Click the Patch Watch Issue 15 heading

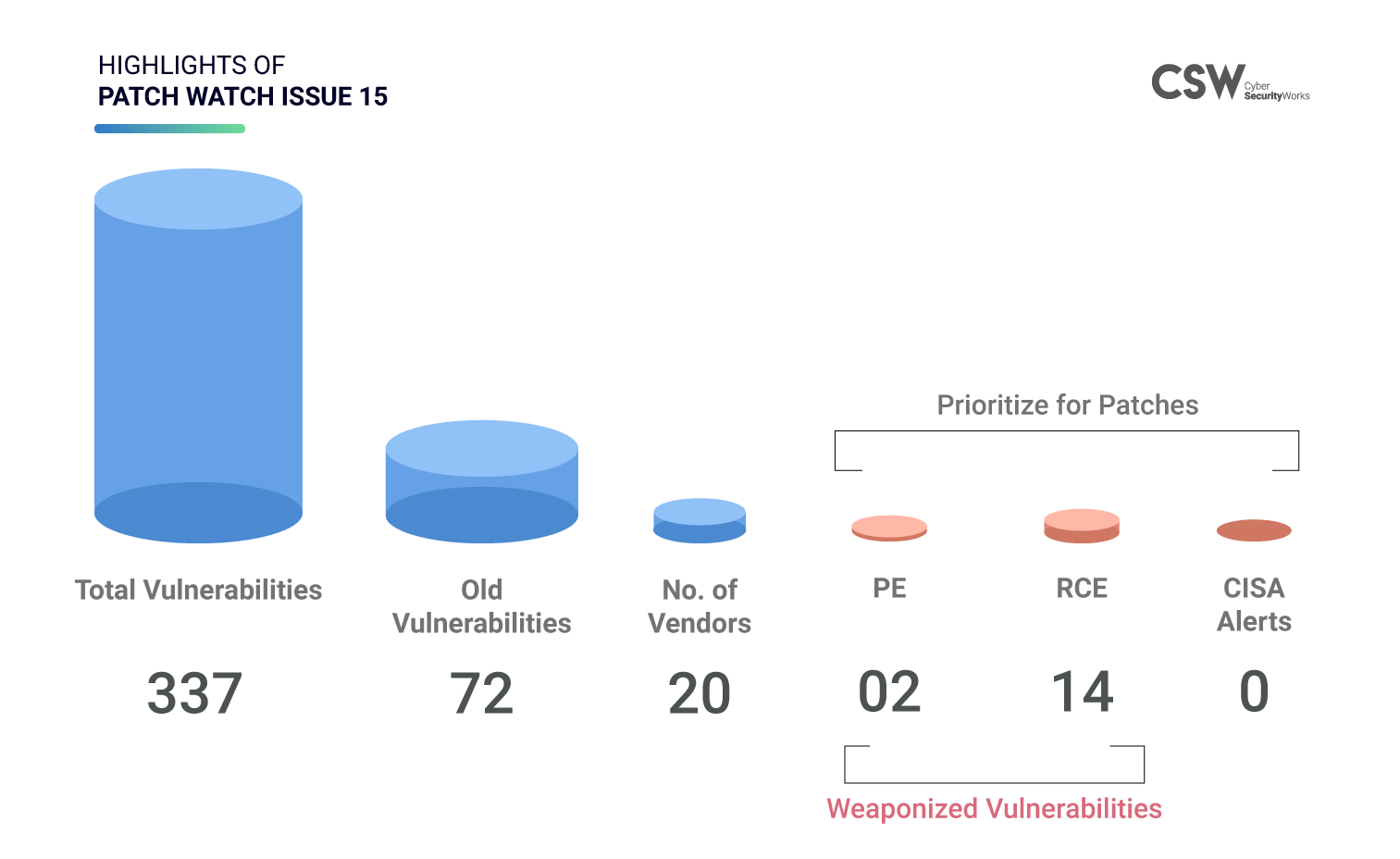click(242, 96)
